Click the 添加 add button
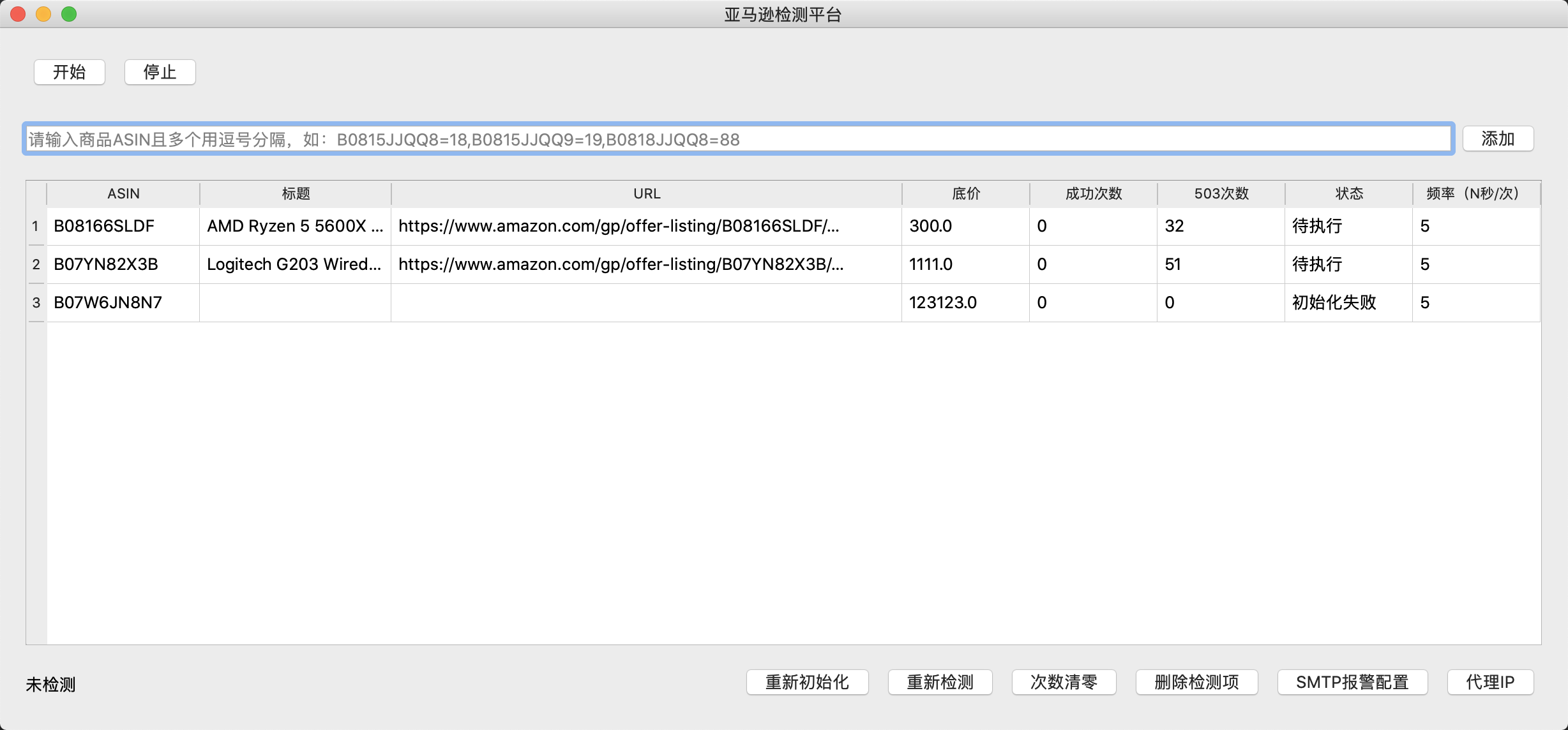This screenshot has width=1568, height=730. [1498, 138]
